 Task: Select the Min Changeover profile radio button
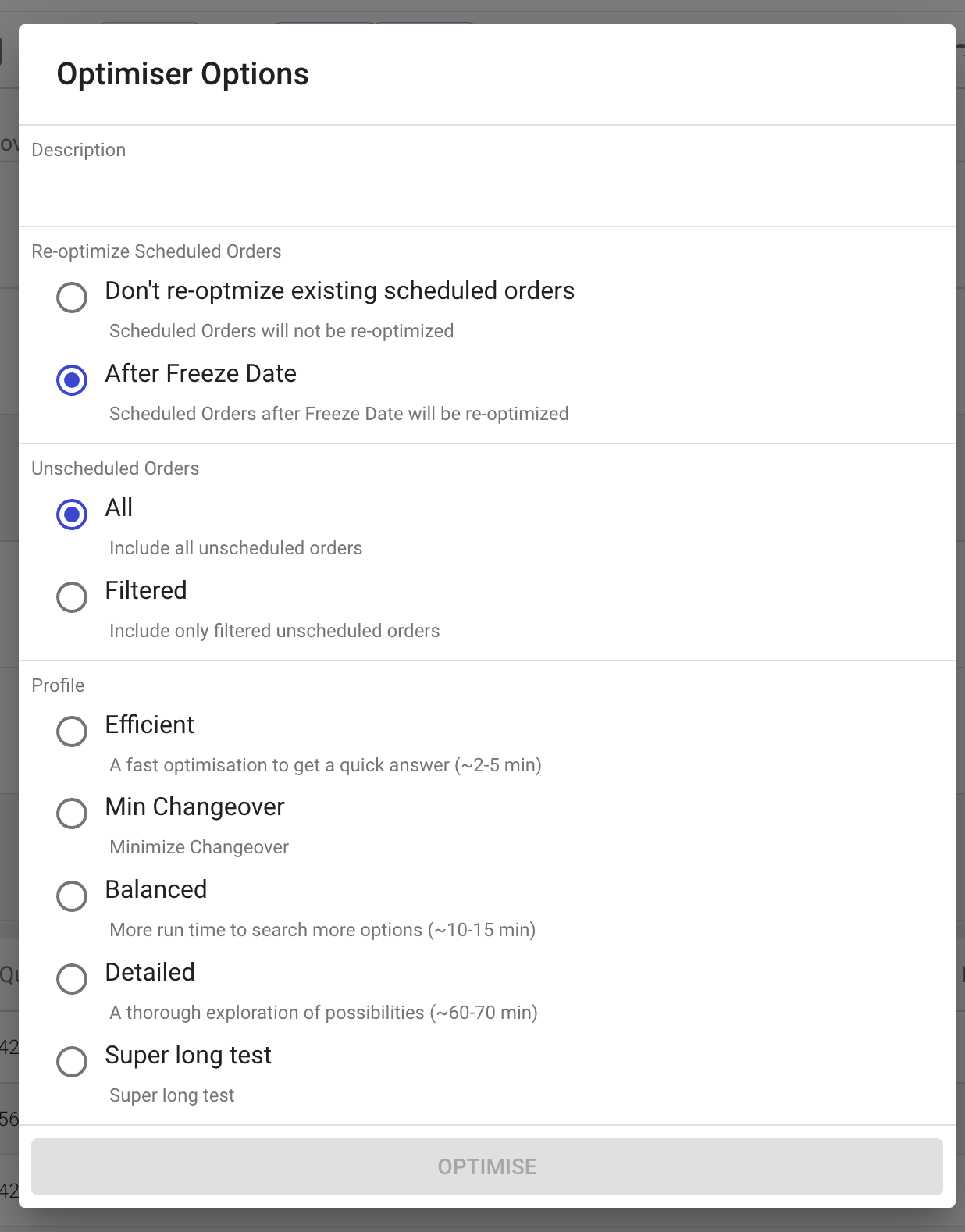(x=72, y=814)
